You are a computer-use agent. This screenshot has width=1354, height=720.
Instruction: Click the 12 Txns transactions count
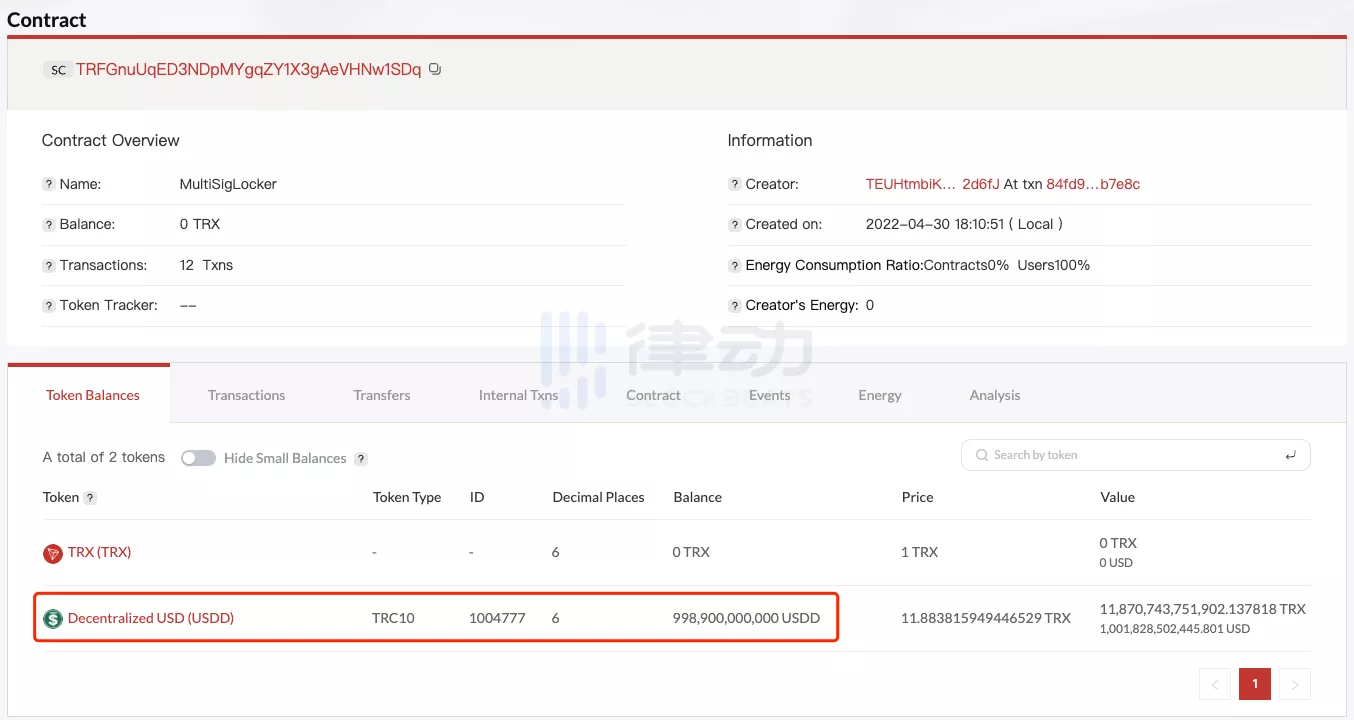[x=206, y=265]
